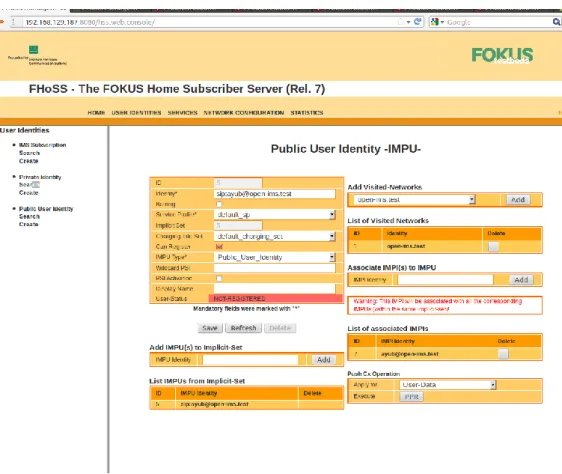Click open-ims.test in Visited Networks list
The width and height of the screenshot is (562, 474).
[x=406, y=246]
